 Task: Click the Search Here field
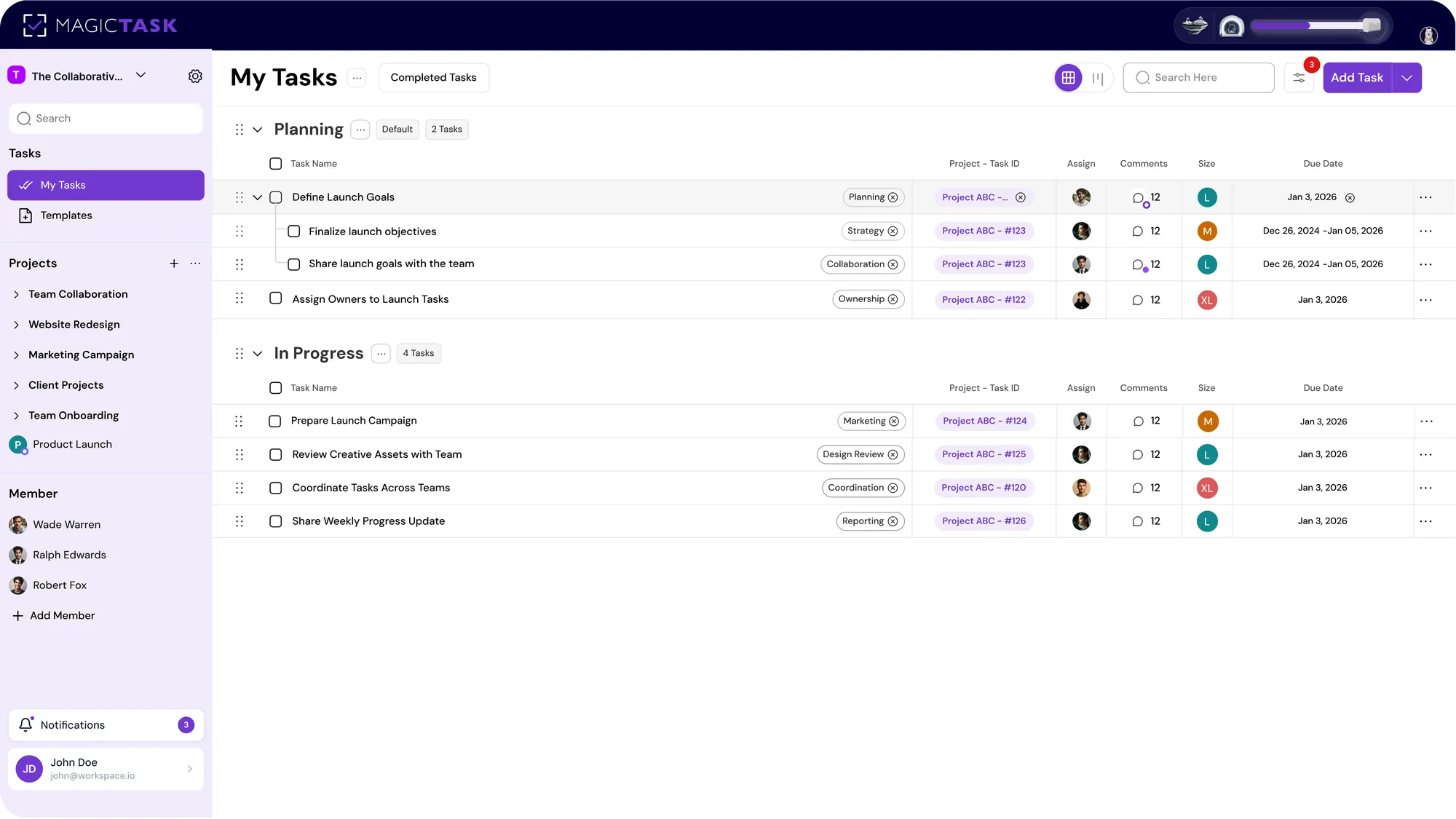1198,78
